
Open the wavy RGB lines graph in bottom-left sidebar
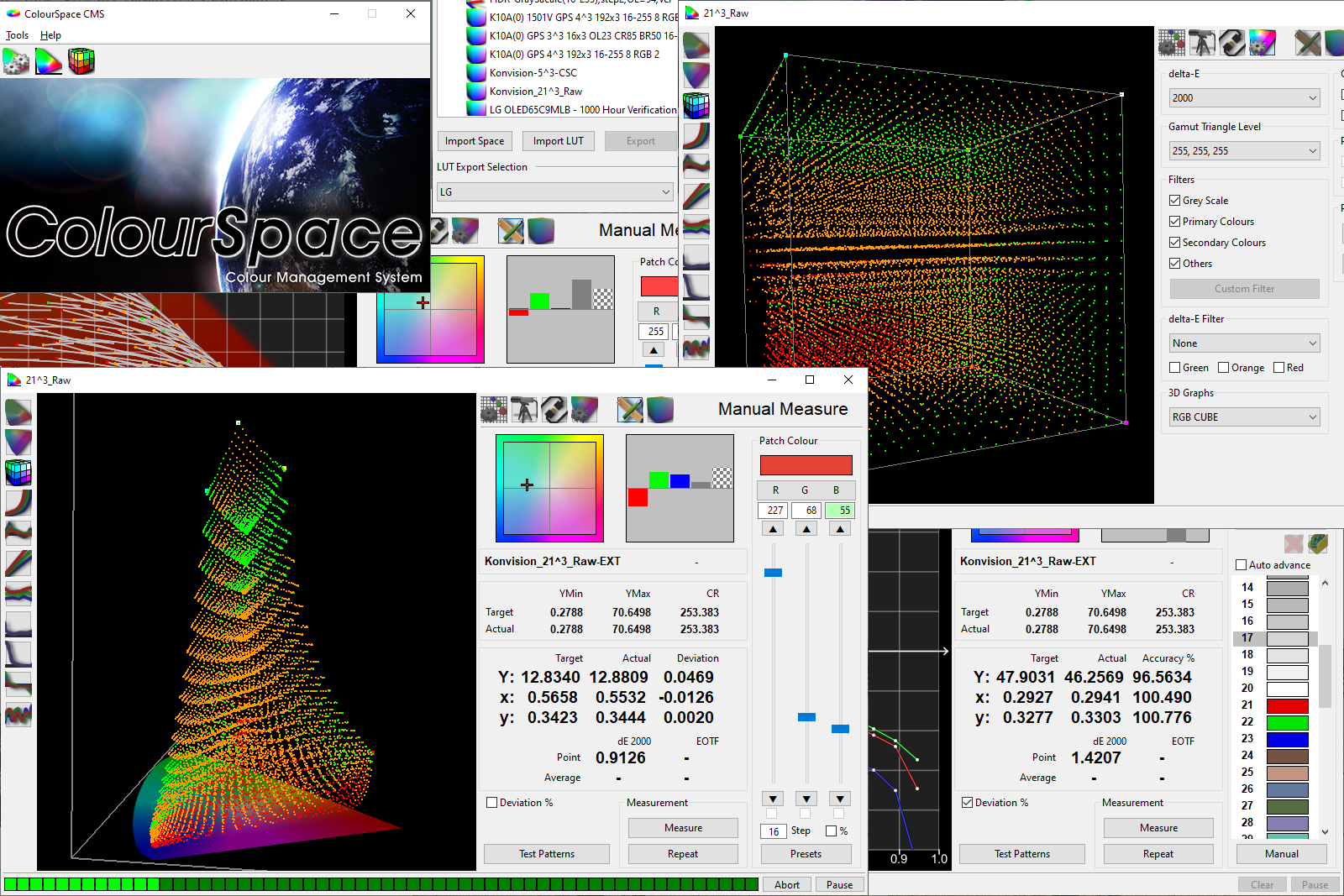[18, 715]
